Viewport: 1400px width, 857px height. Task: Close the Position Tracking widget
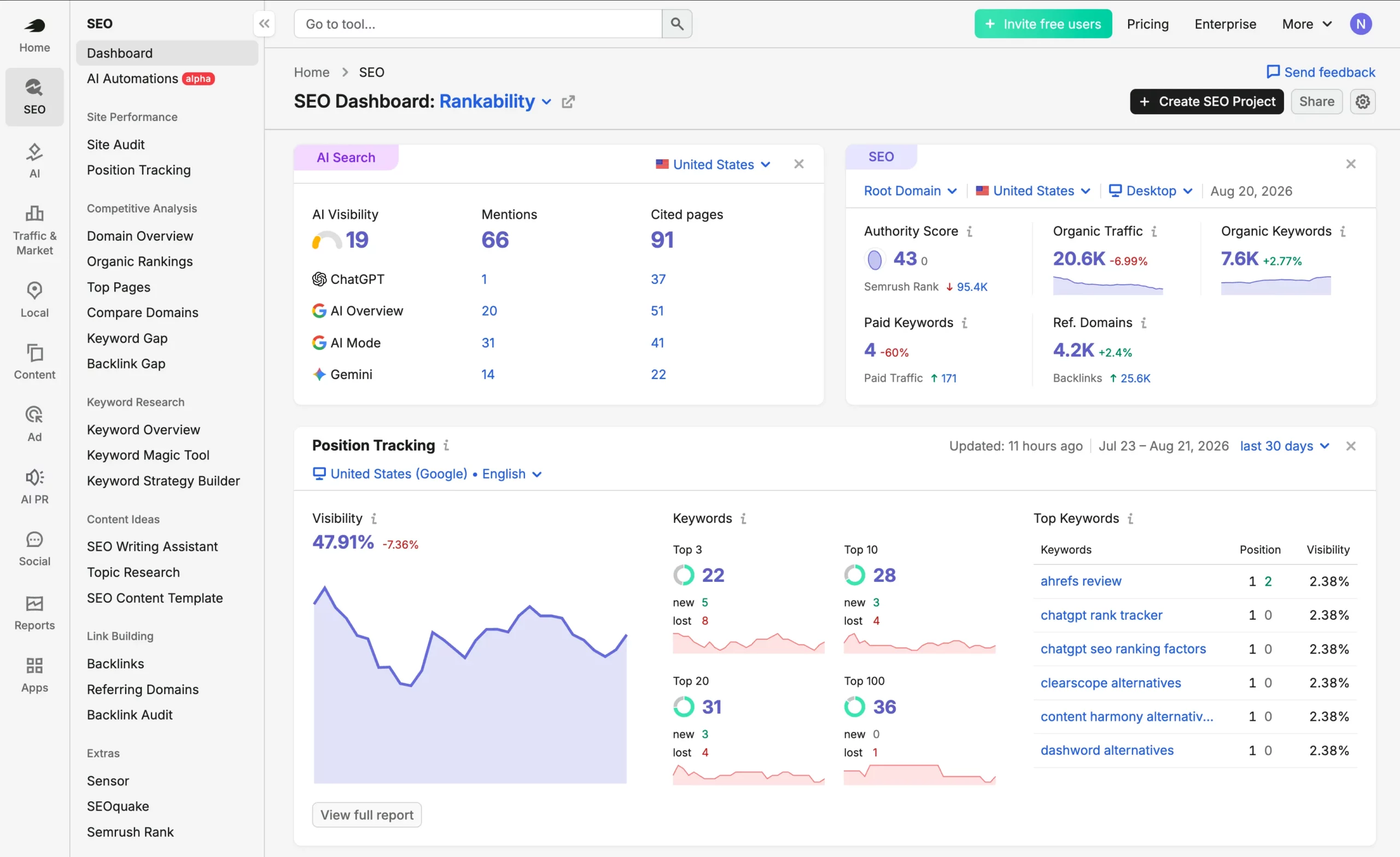click(1351, 446)
